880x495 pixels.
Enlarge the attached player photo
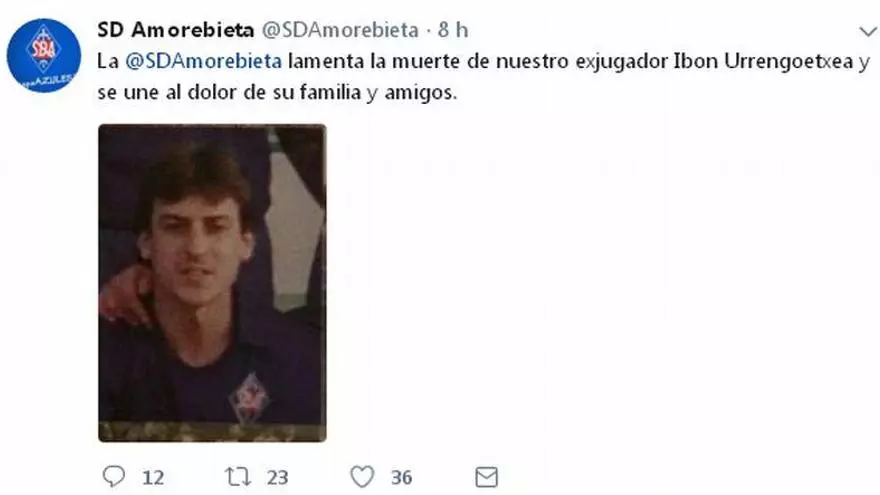click(x=212, y=283)
